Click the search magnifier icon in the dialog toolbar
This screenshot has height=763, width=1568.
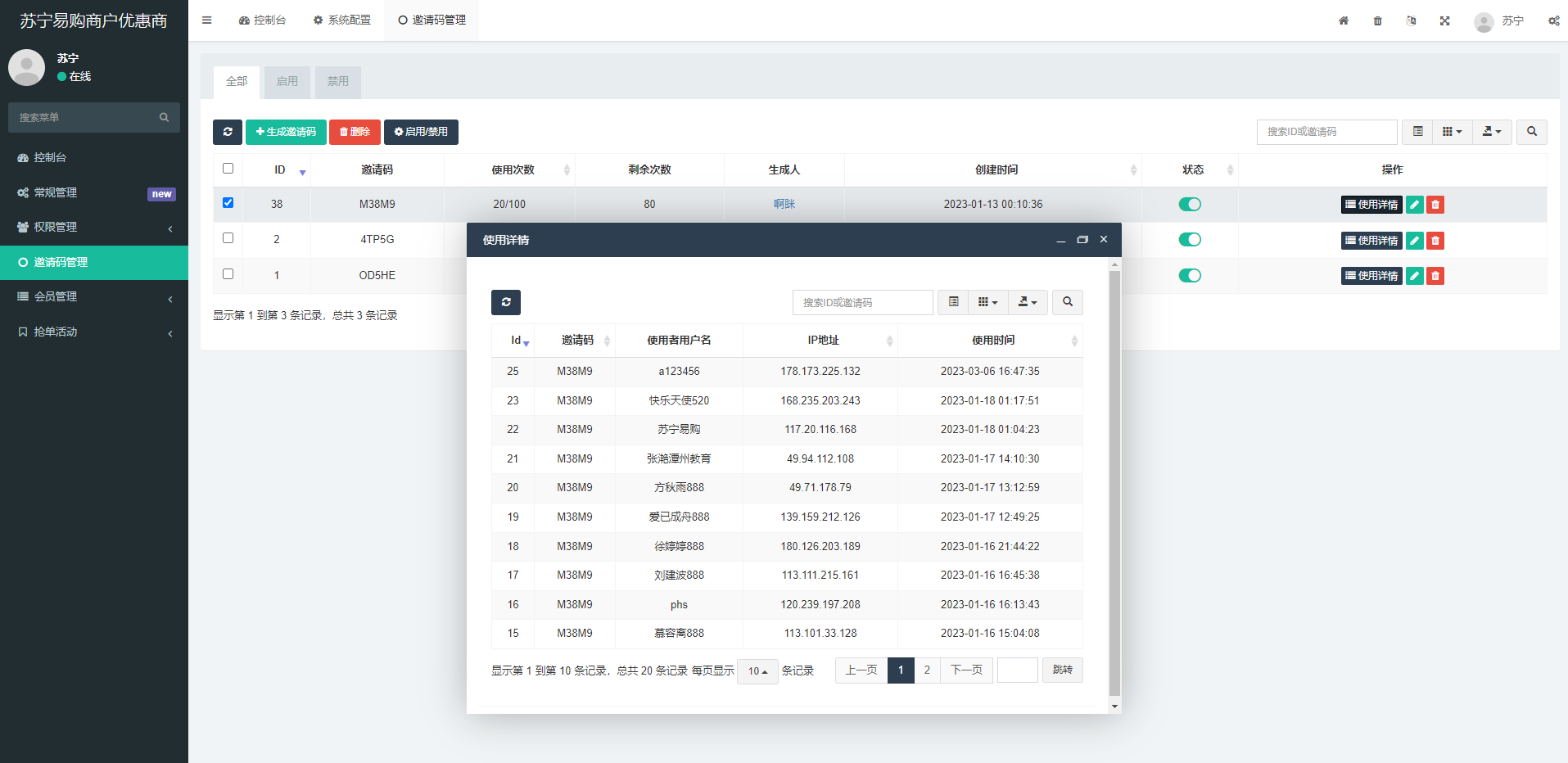pos(1067,302)
